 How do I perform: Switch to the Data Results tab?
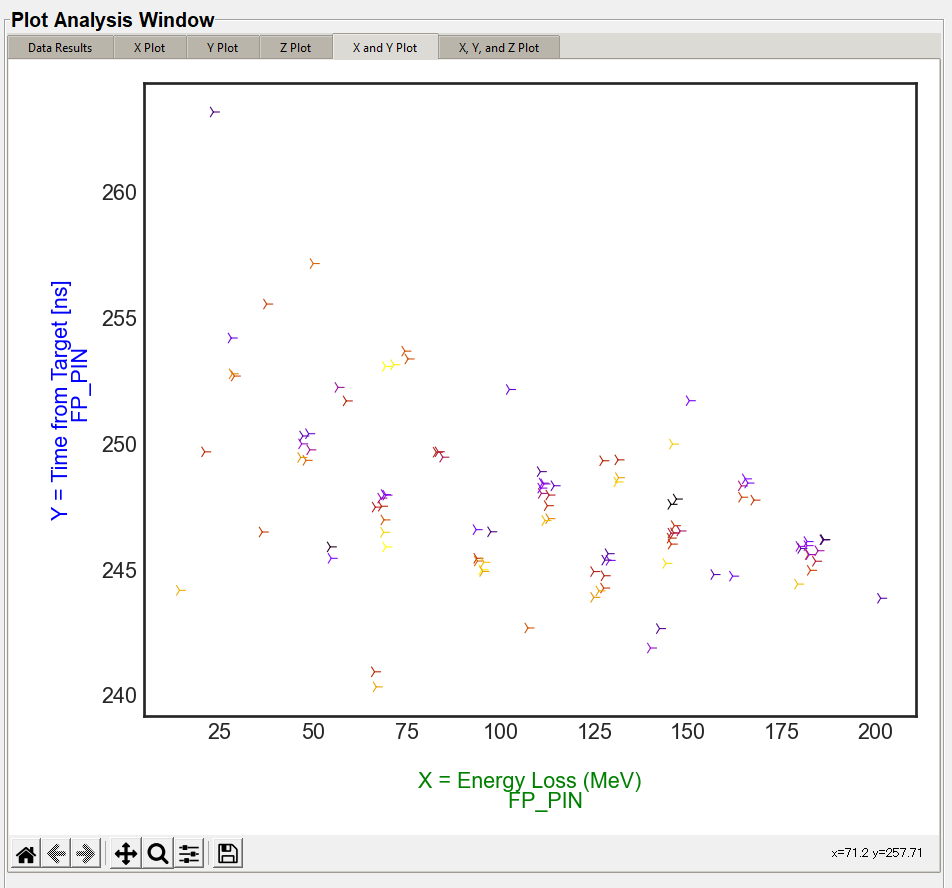60,47
